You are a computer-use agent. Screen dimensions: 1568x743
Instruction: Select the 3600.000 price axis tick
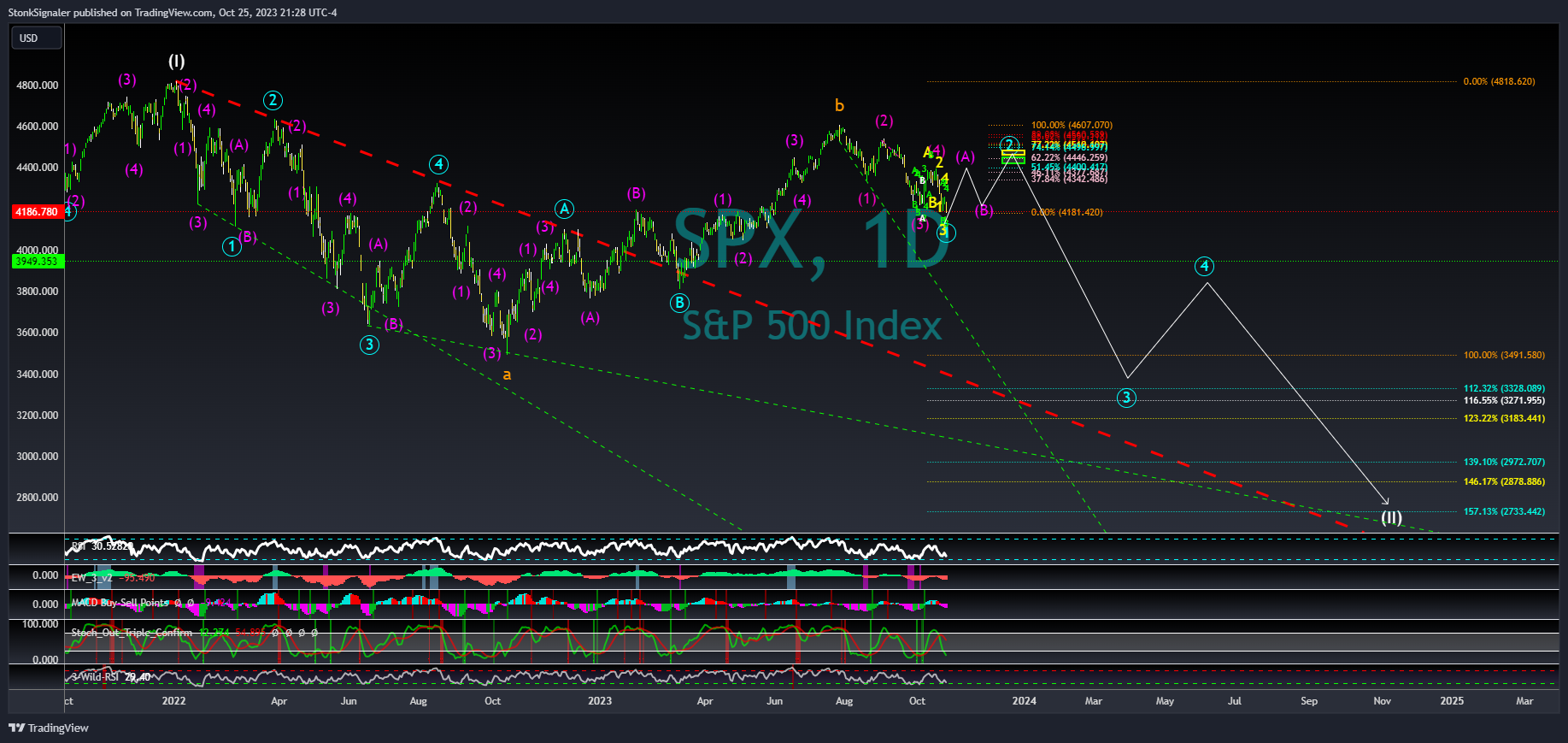pos(38,333)
